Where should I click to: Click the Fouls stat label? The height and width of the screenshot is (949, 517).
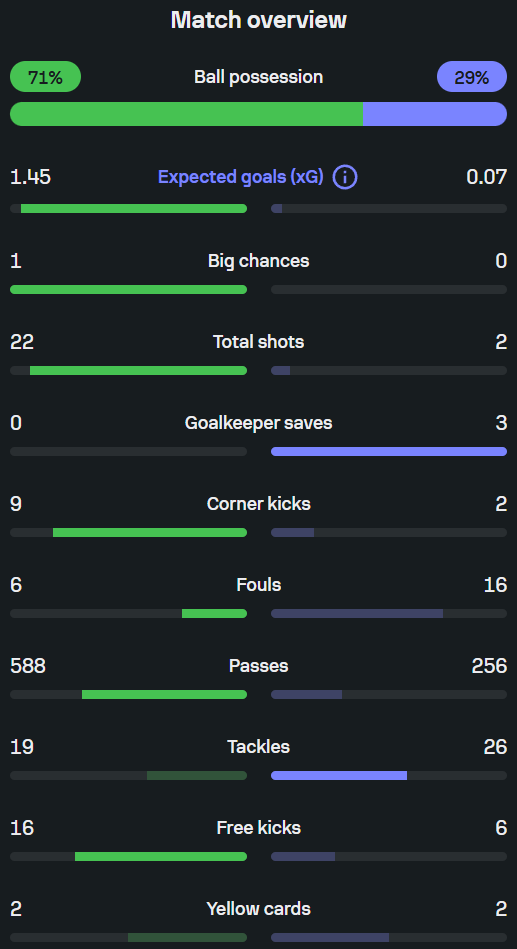[x=258, y=585]
